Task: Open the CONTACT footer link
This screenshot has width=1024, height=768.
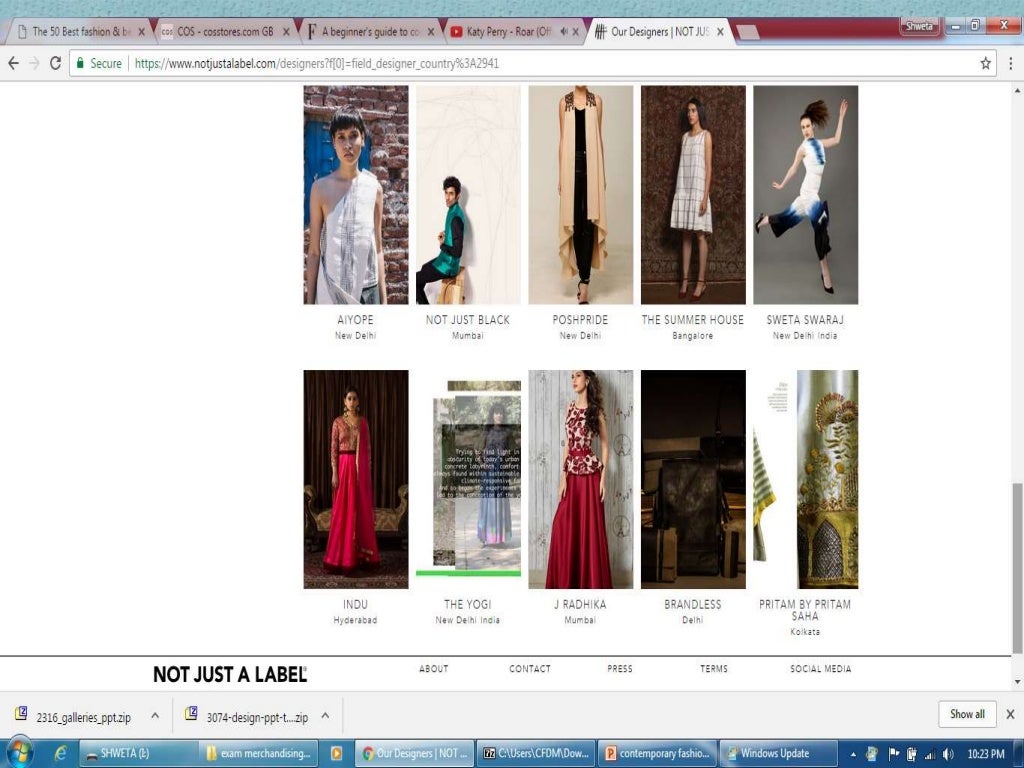Action: pyautogui.click(x=530, y=669)
